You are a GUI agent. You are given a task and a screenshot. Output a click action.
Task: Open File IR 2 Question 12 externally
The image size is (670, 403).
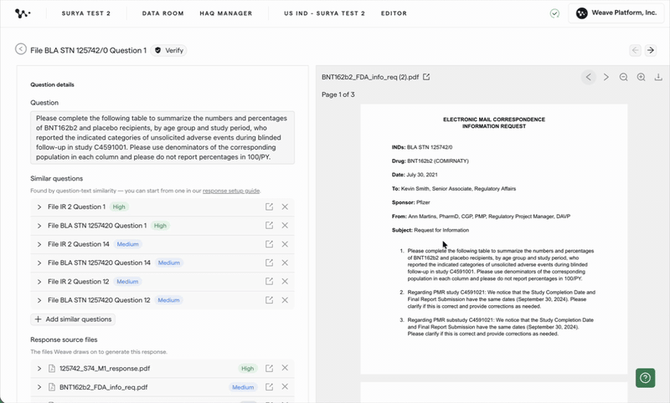coord(269,281)
